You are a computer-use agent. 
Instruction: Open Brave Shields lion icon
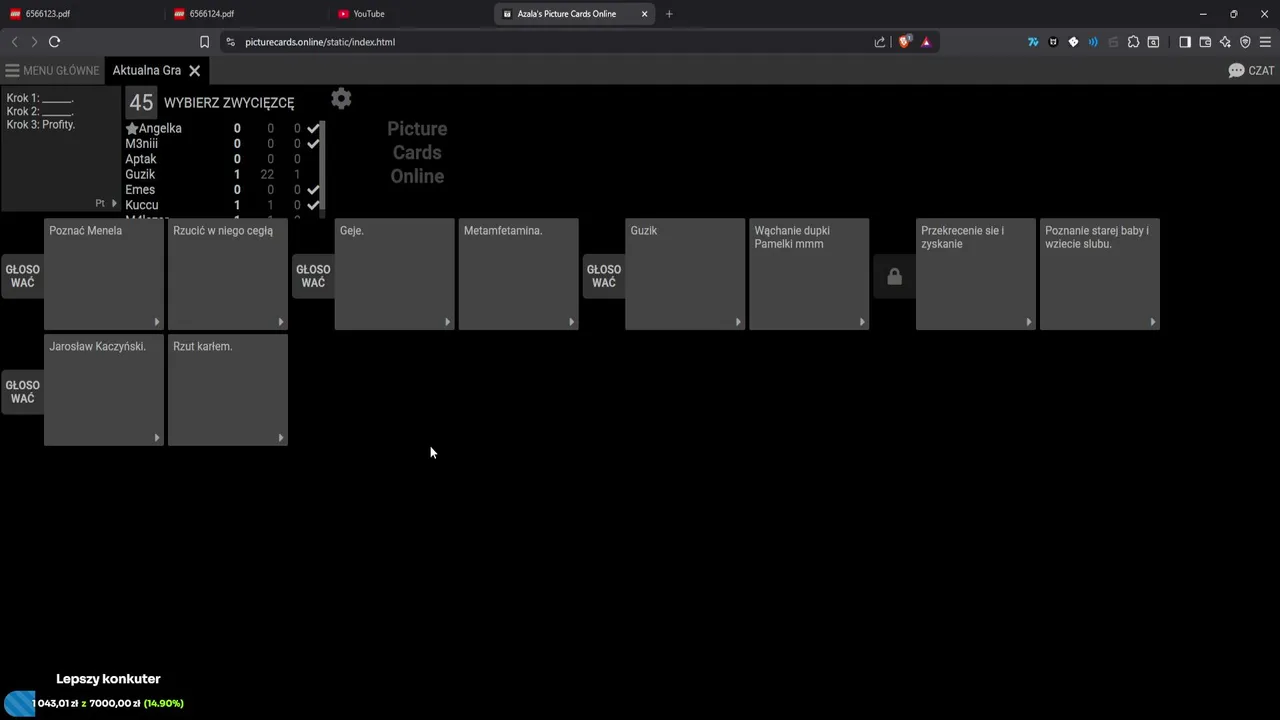905,42
